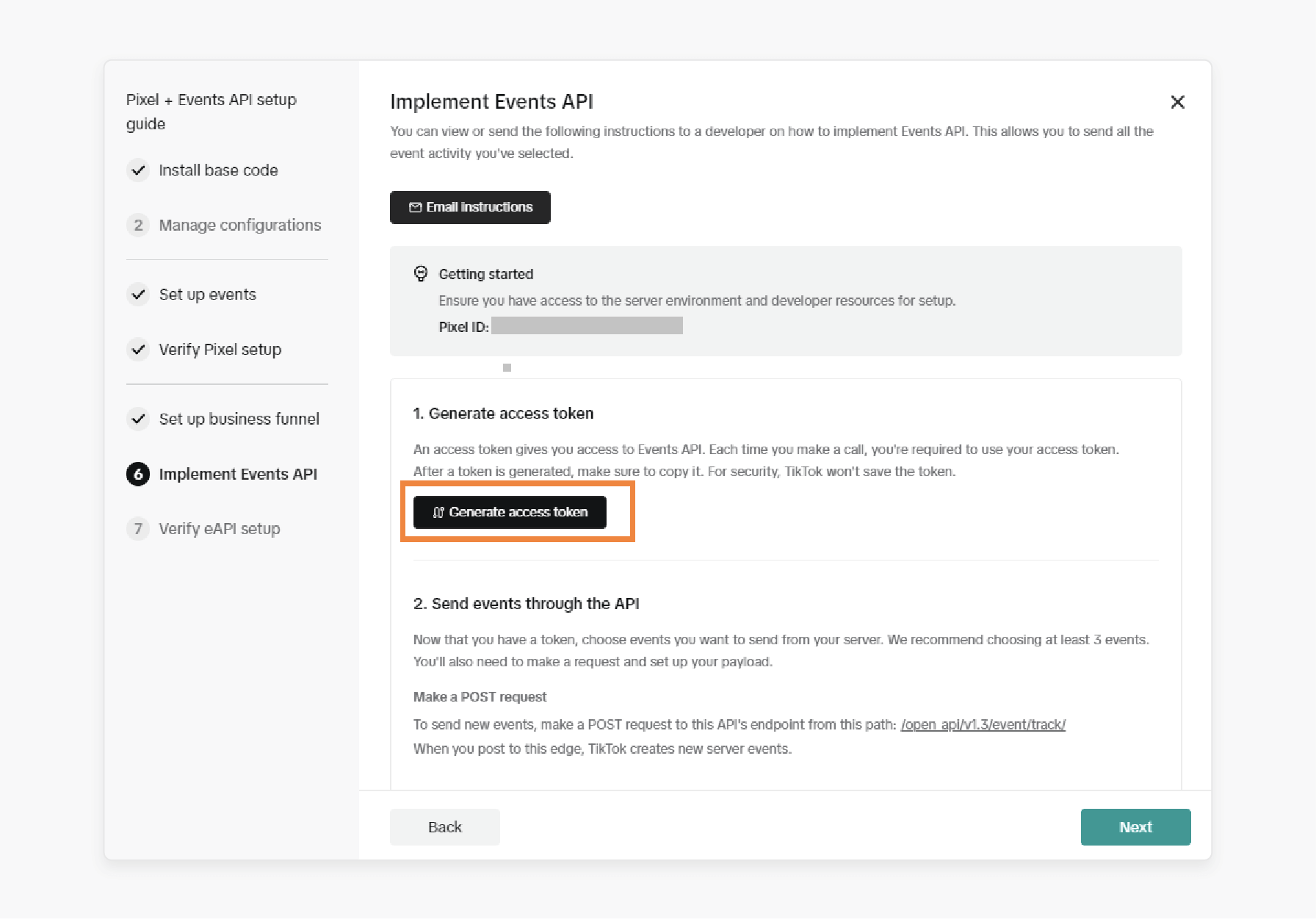Click the lightbulb icon by Getting started

[421, 274]
